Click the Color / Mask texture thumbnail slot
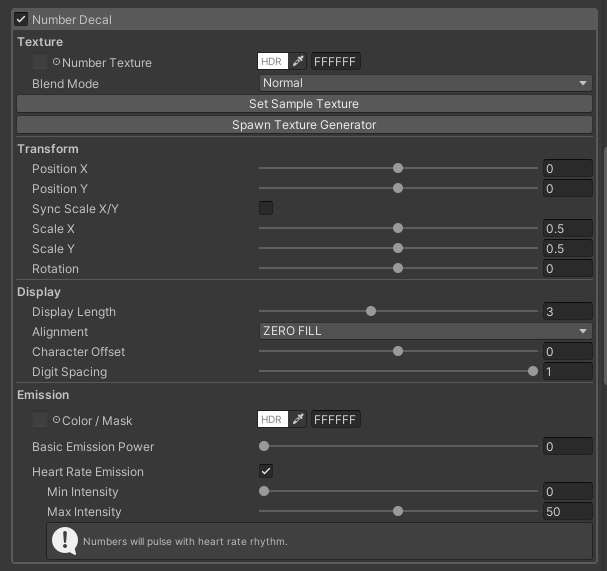The image size is (607, 571). [40, 419]
